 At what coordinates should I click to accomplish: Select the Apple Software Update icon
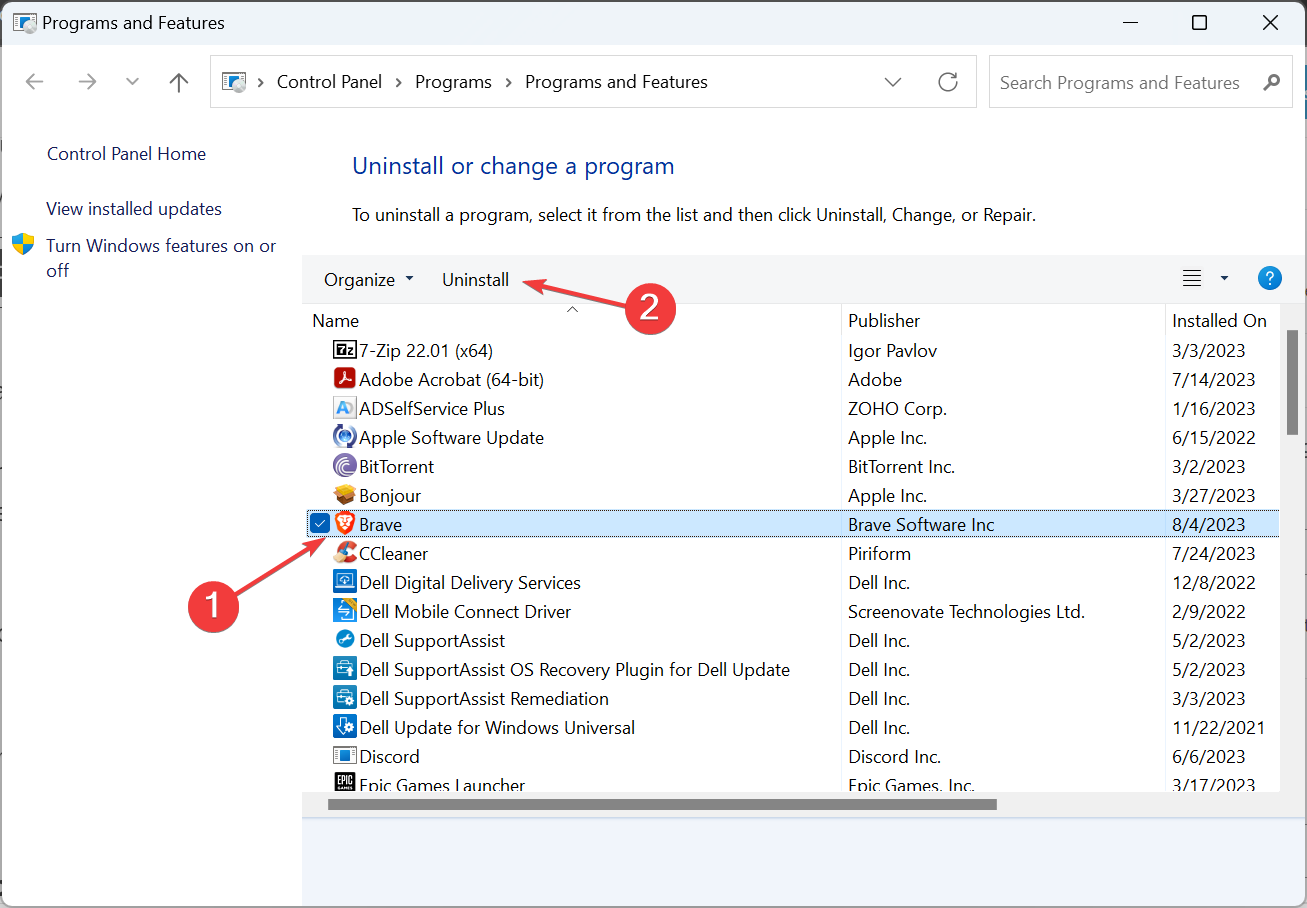point(343,437)
